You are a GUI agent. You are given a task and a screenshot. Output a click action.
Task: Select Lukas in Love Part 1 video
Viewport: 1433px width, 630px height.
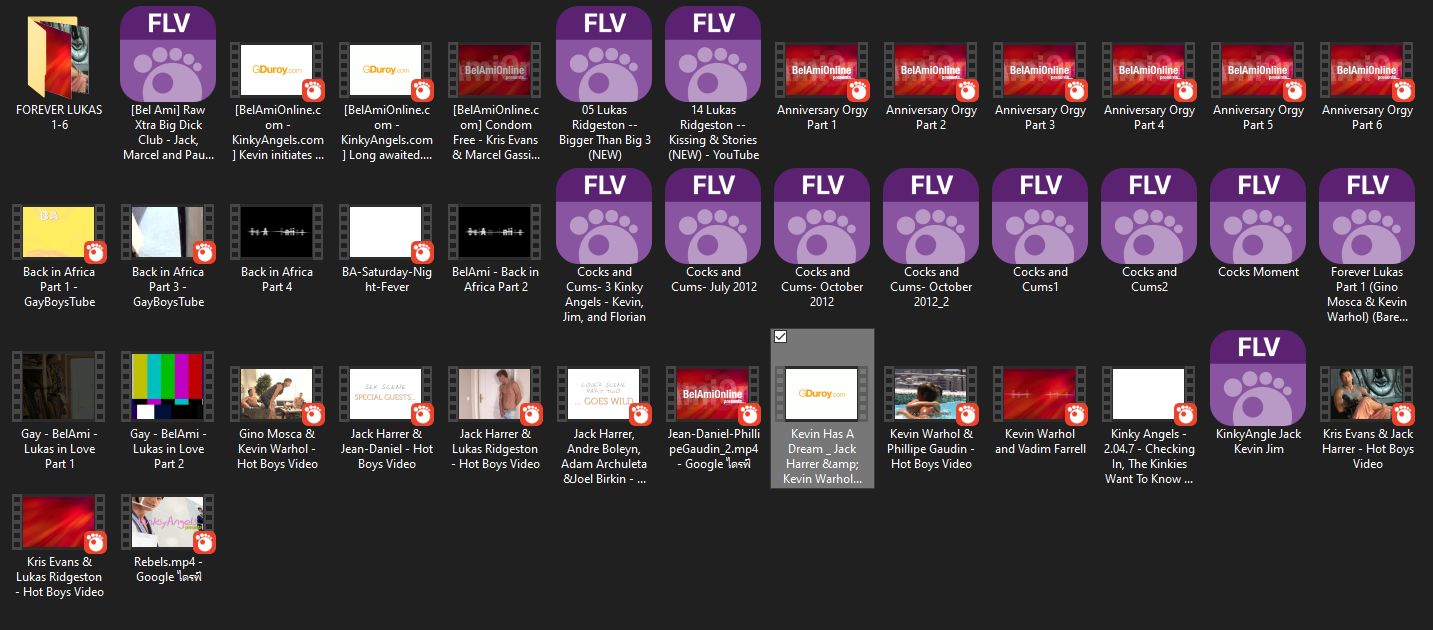[59, 387]
